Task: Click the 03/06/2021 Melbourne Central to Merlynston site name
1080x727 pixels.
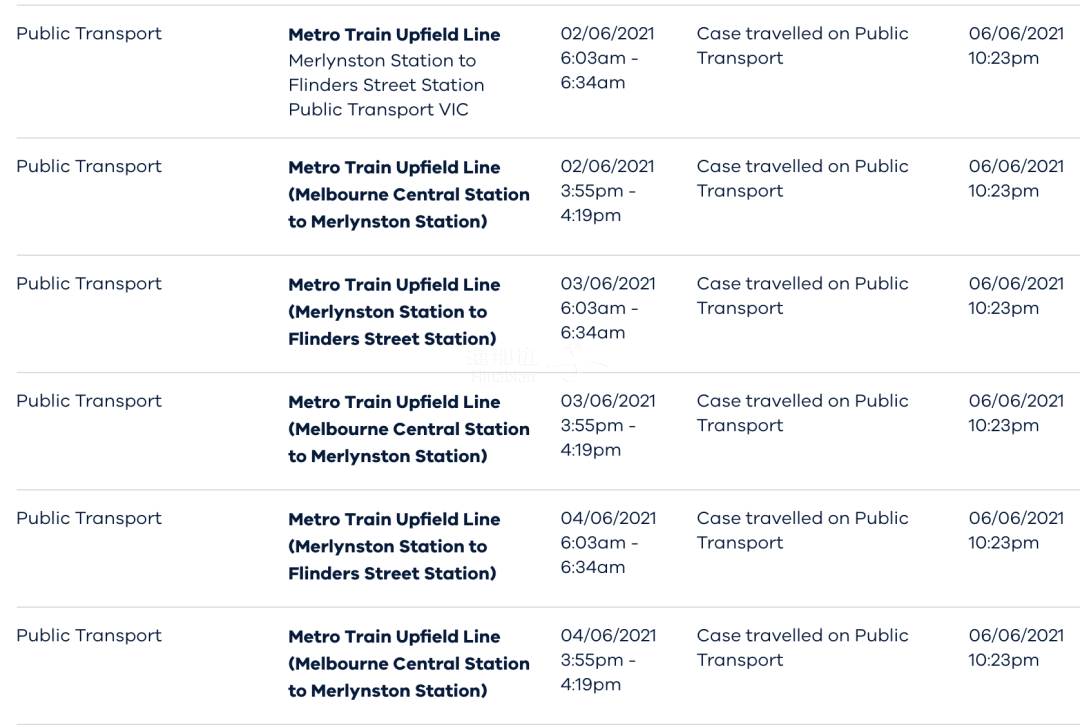Action: (x=408, y=429)
